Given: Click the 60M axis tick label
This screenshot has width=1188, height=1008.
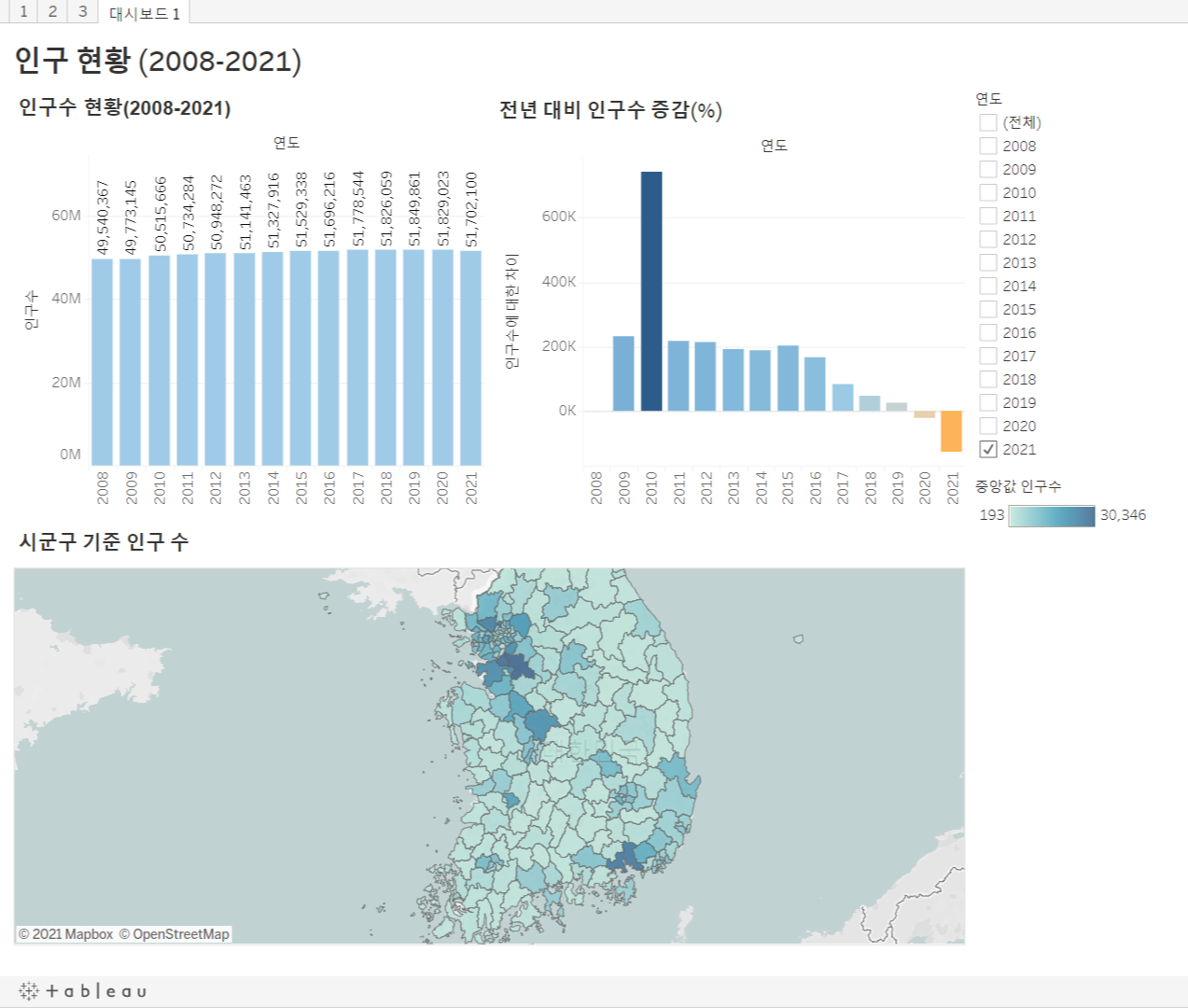Looking at the screenshot, I should [x=66, y=216].
